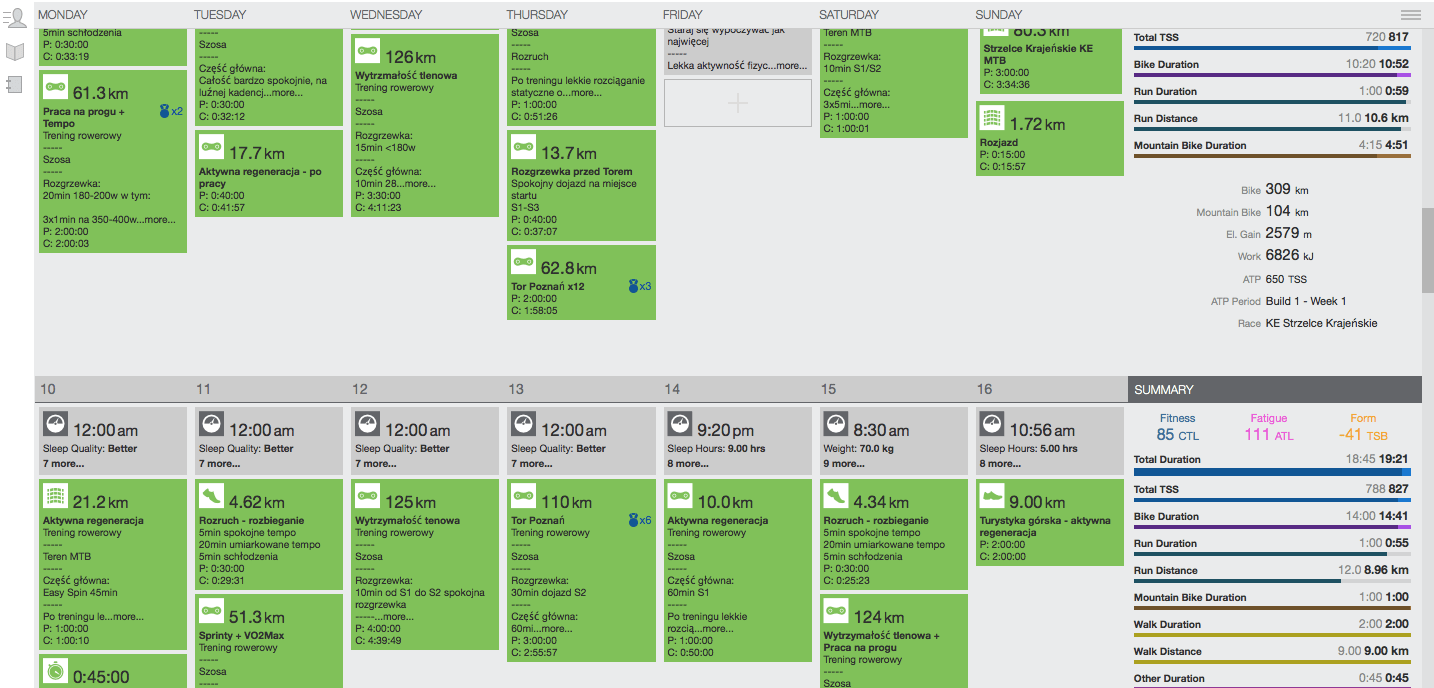Add a workout with Friday's plus box
The width and height of the screenshot is (1434, 688).
737,103
